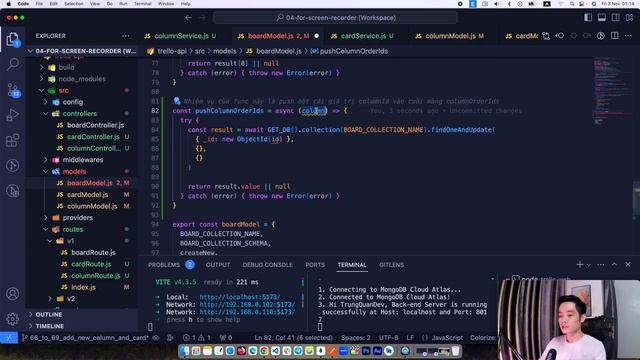Viewport: 640px width, 360px height.
Task: Open the PROBLEMS panel tab
Action: [164, 264]
